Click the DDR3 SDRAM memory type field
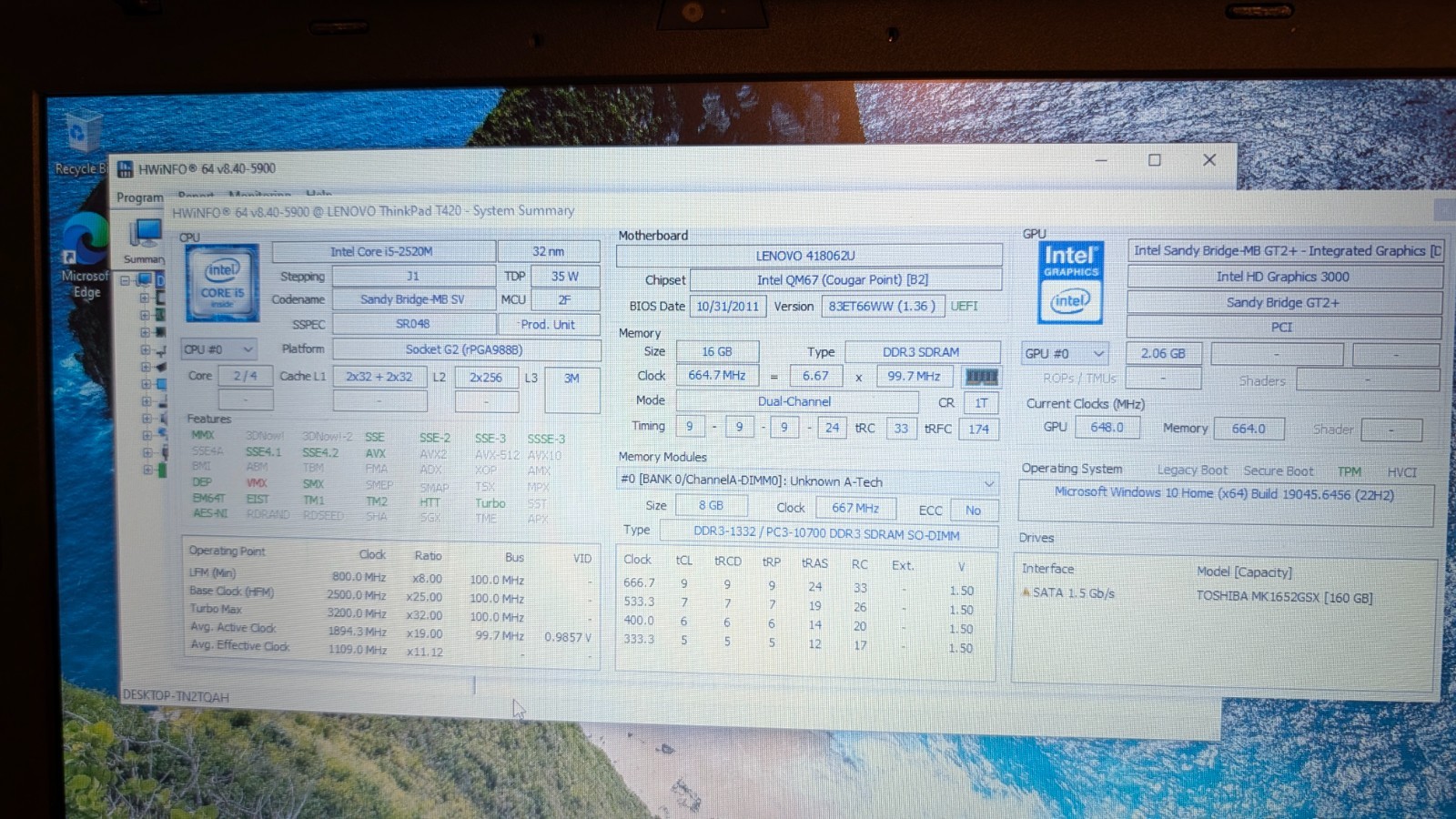This screenshot has height=819, width=1456. tap(921, 352)
